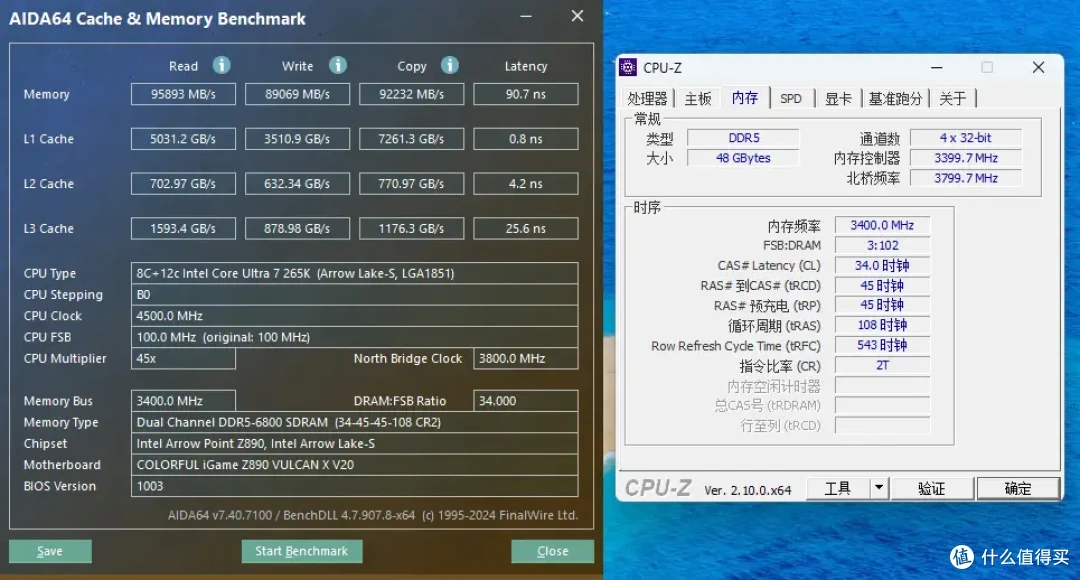The width and height of the screenshot is (1080, 580).
Task: Click the DRAM:FSB Ratio value 34.000
Action: point(526,401)
